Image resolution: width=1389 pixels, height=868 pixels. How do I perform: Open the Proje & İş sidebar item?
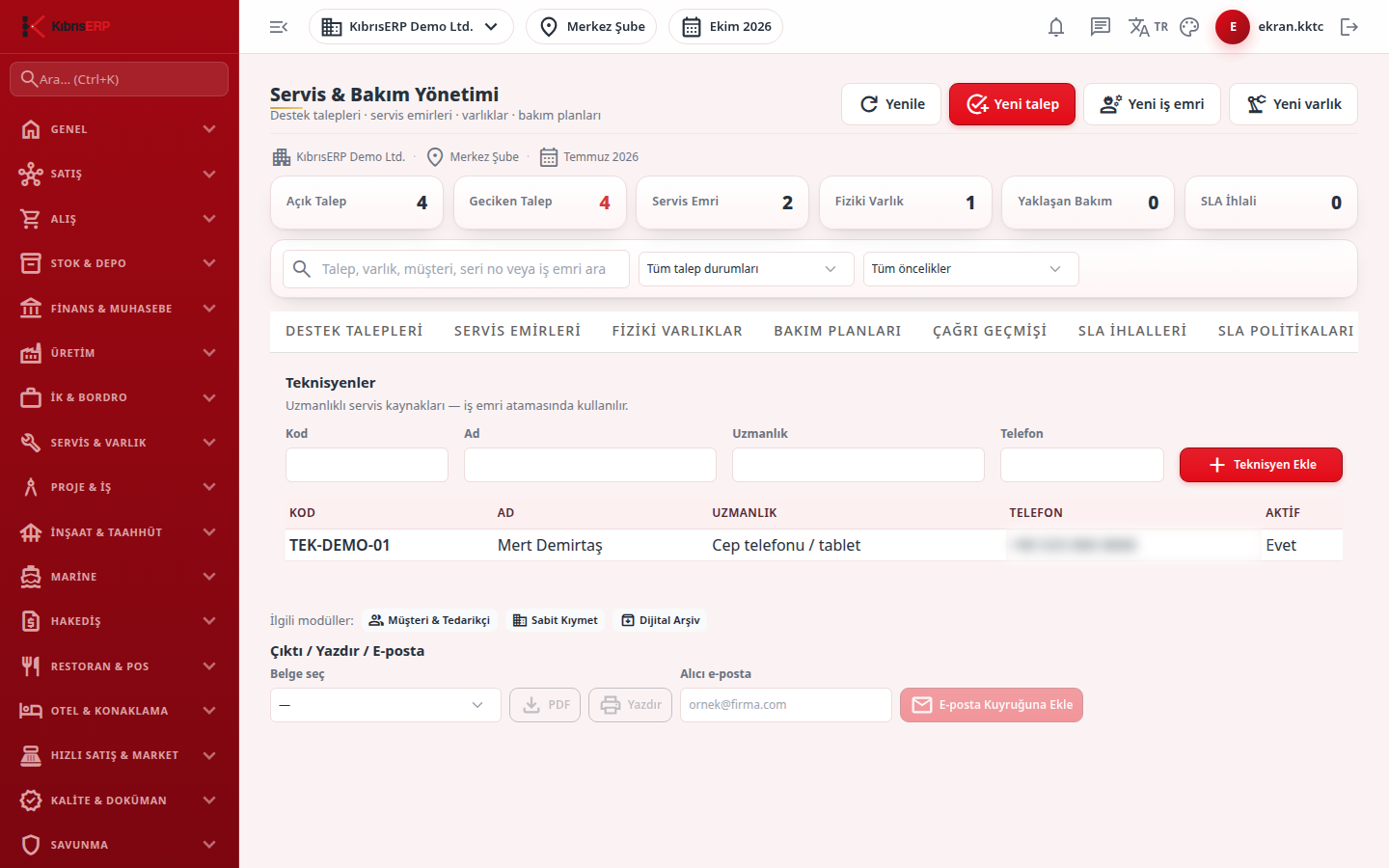tap(119, 487)
